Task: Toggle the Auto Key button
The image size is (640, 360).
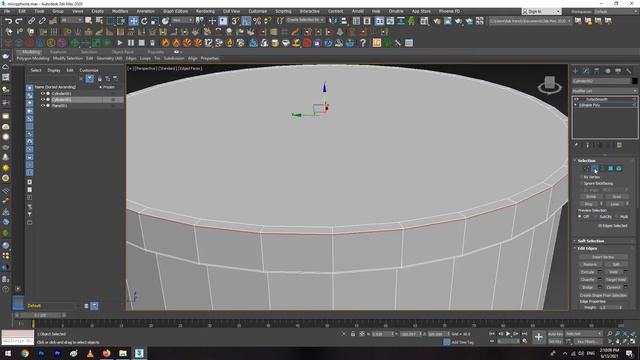Action: click(555, 334)
